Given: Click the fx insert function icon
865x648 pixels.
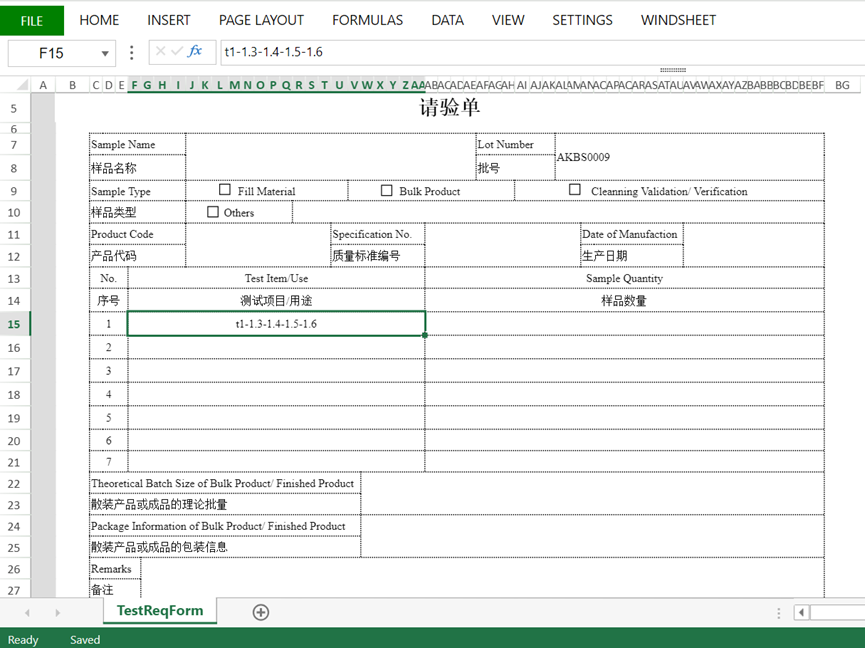Looking at the screenshot, I should point(195,52).
